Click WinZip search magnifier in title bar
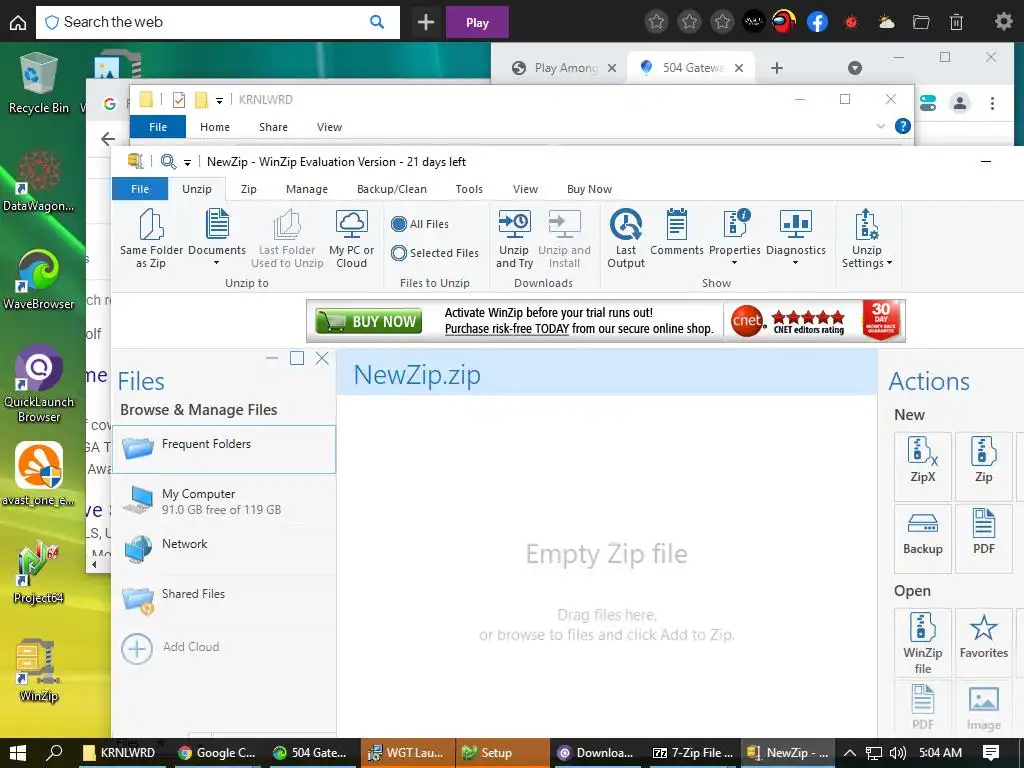 click(168, 161)
